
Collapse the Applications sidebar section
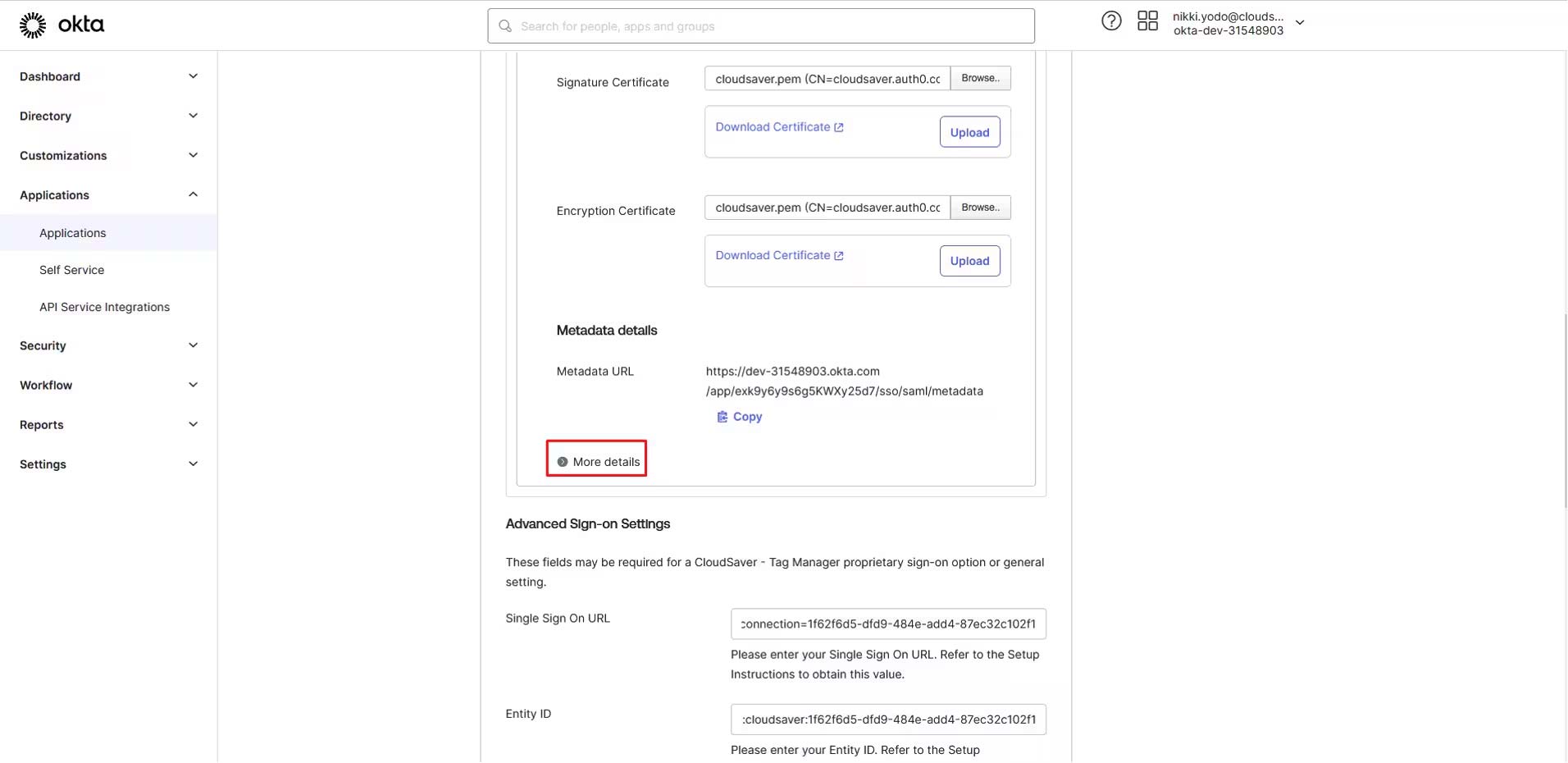193,194
